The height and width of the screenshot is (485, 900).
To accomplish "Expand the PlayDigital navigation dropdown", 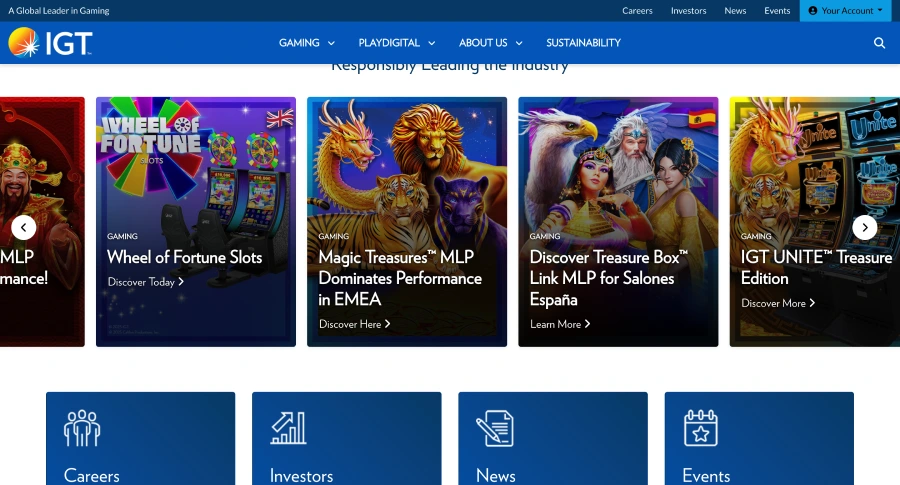I will [x=396, y=43].
